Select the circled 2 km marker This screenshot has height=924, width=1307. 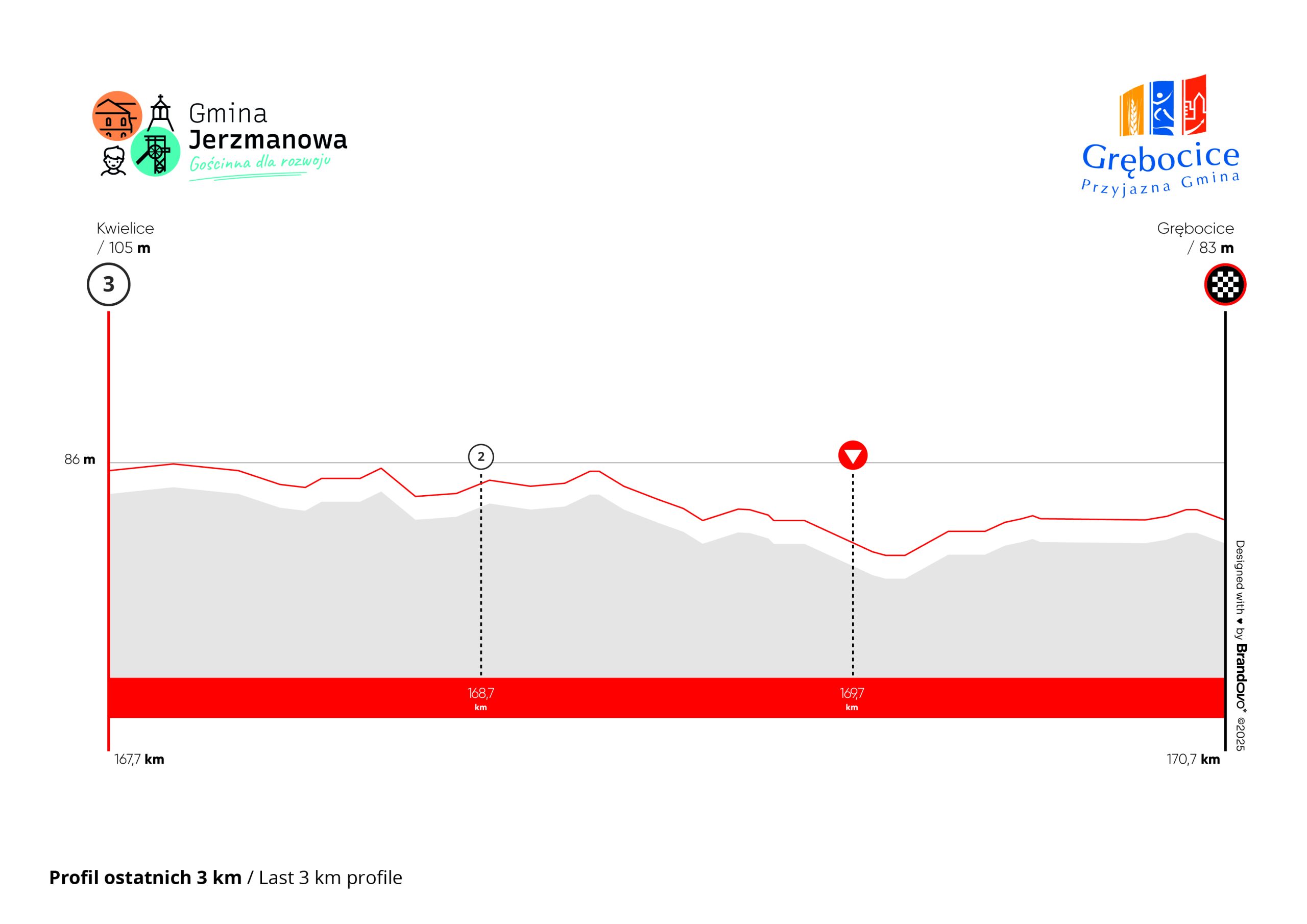[481, 456]
